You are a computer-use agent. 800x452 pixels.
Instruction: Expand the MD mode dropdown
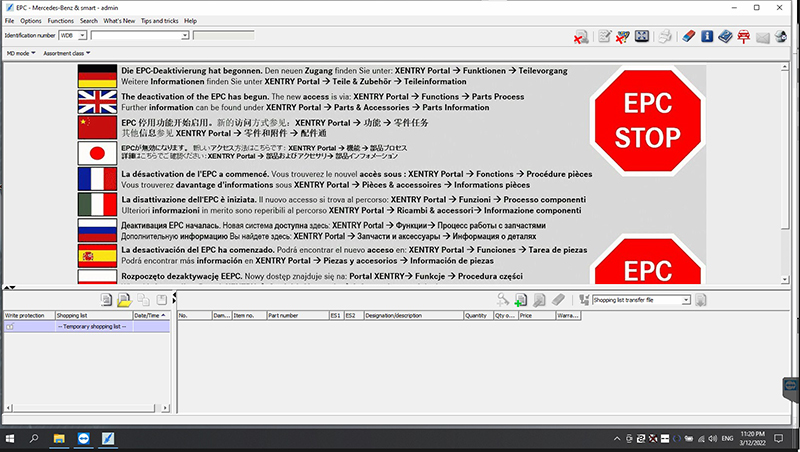click(21, 53)
